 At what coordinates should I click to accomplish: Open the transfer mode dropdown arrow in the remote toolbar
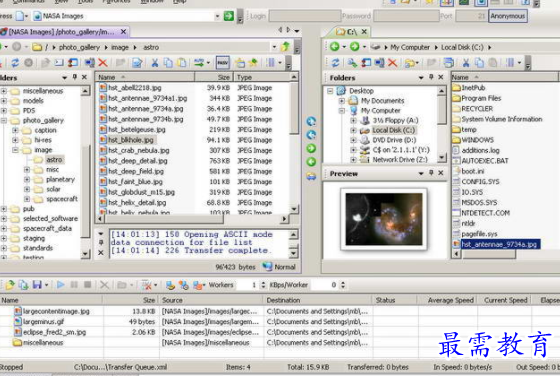point(208,63)
